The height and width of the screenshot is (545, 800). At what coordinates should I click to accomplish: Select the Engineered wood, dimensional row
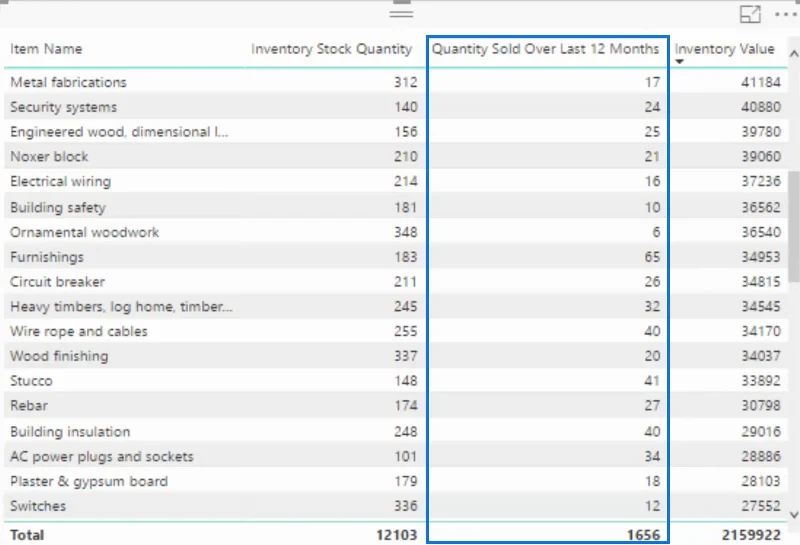395,132
